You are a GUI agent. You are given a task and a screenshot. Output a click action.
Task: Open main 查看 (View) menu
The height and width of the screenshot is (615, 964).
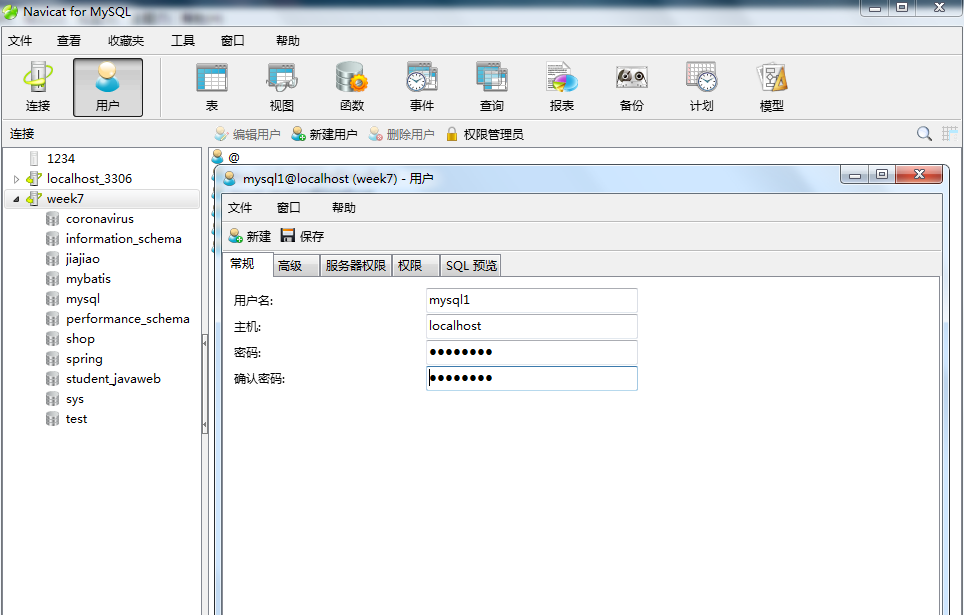[x=69, y=41]
